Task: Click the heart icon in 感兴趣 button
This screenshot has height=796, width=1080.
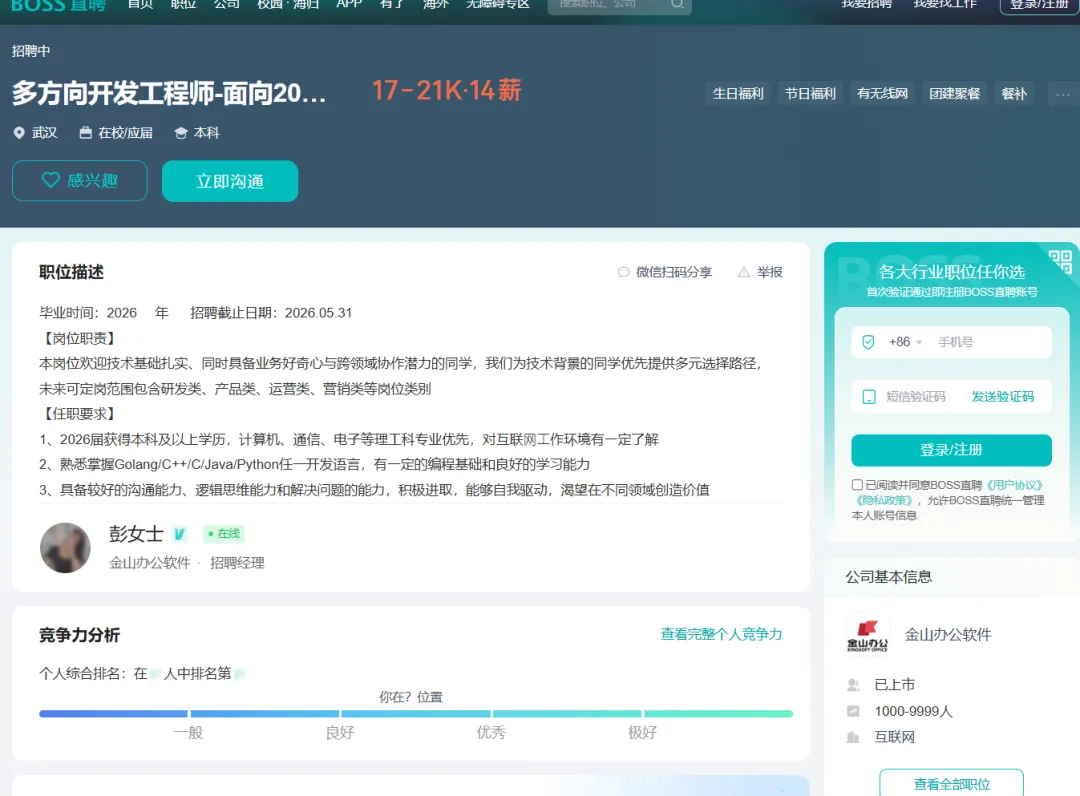Action: point(50,180)
